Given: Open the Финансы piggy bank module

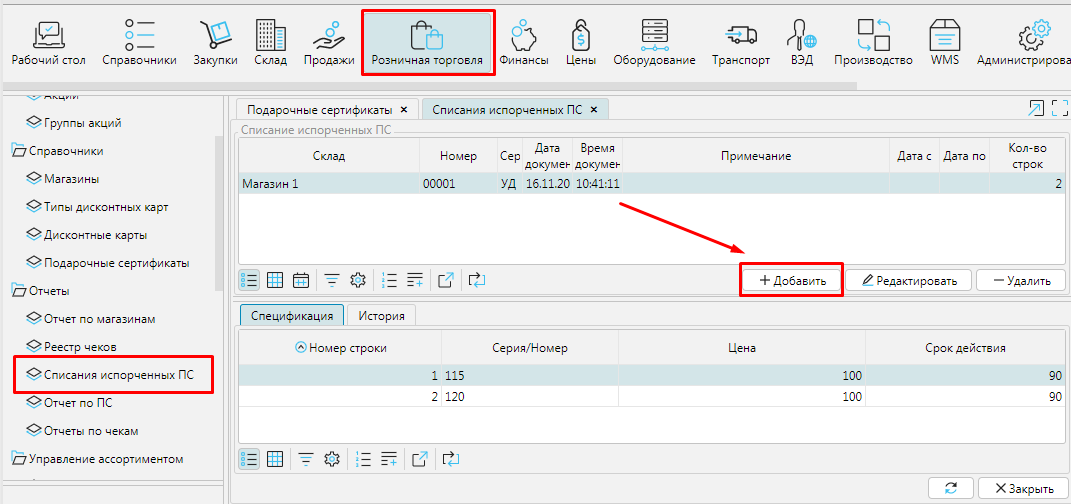Looking at the screenshot, I should [x=526, y=43].
